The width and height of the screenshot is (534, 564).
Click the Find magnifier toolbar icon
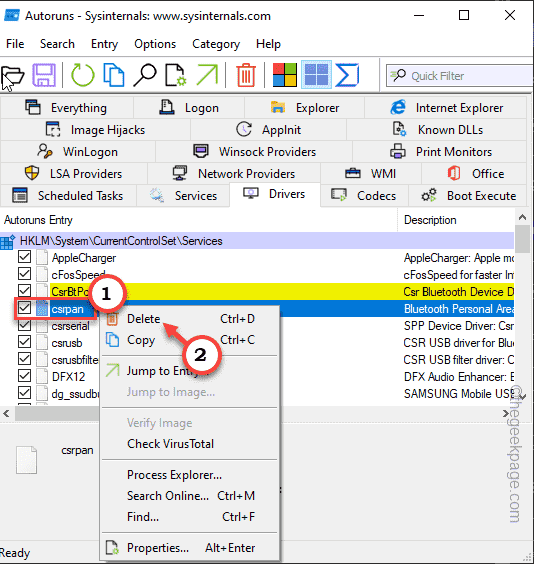coord(145,75)
